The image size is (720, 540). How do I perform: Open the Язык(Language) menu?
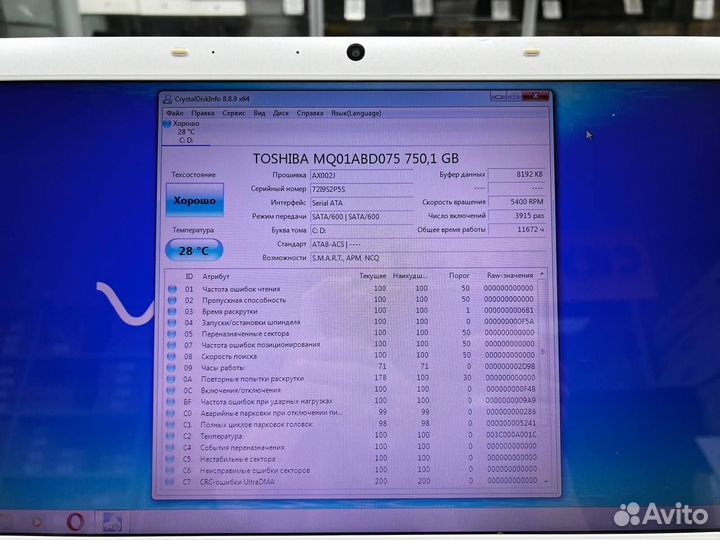(x=356, y=113)
